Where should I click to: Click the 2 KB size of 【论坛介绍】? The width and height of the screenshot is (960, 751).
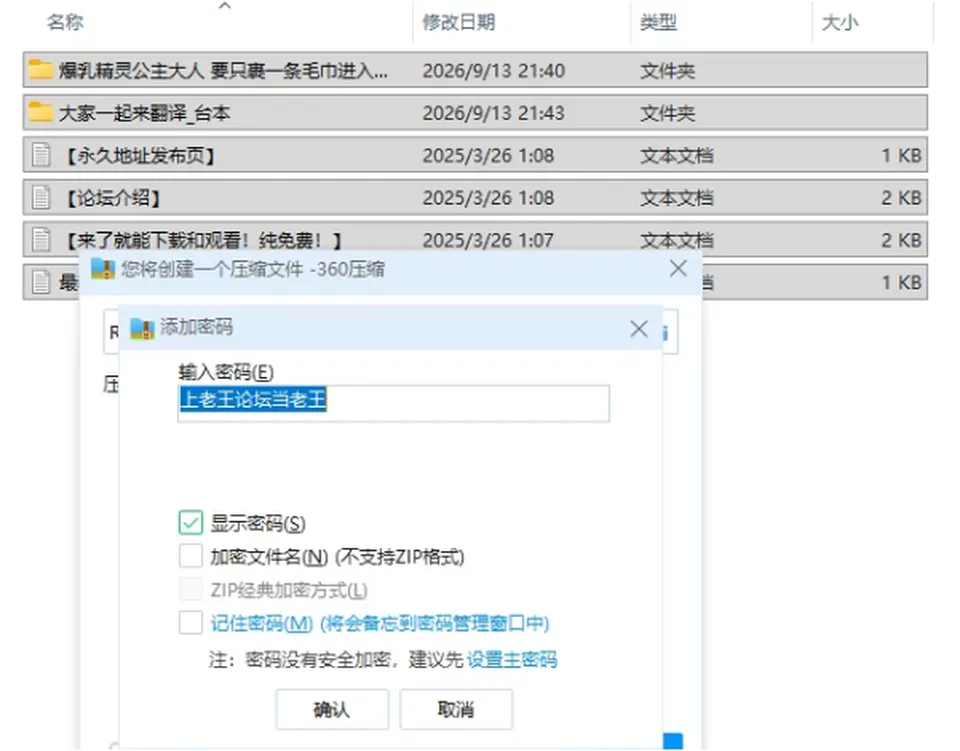click(901, 198)
